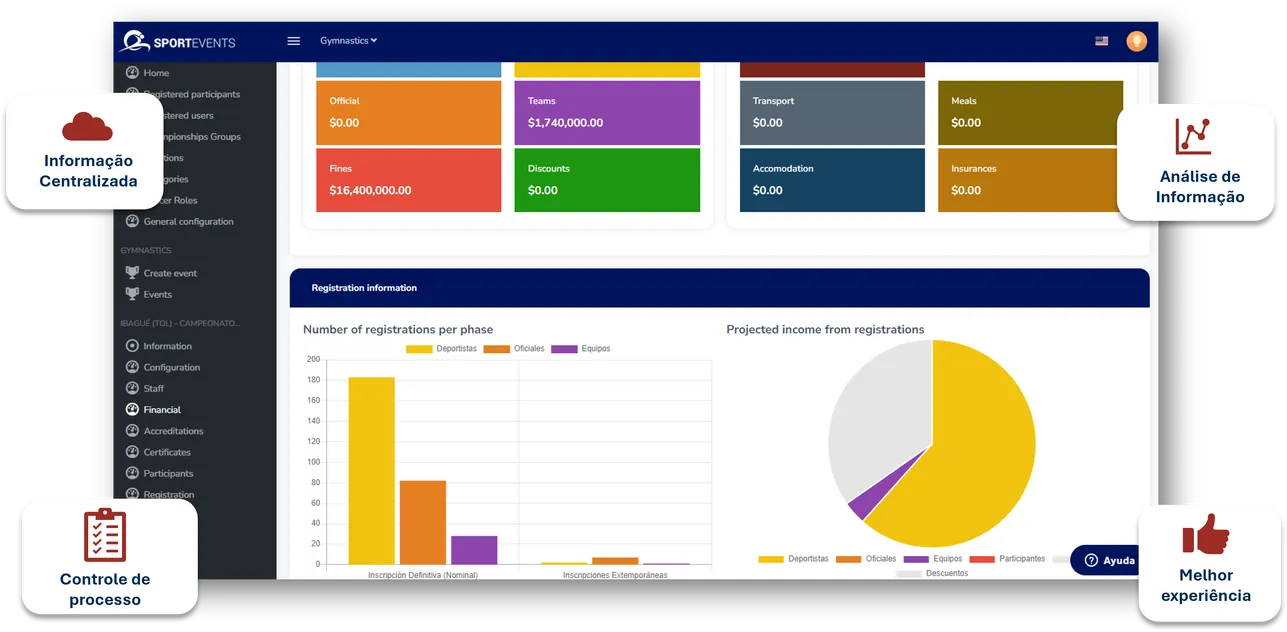The width and height of the screenshot is (1287, 632).
Task: Click the red Fines card
Action: tap(408, 180)
